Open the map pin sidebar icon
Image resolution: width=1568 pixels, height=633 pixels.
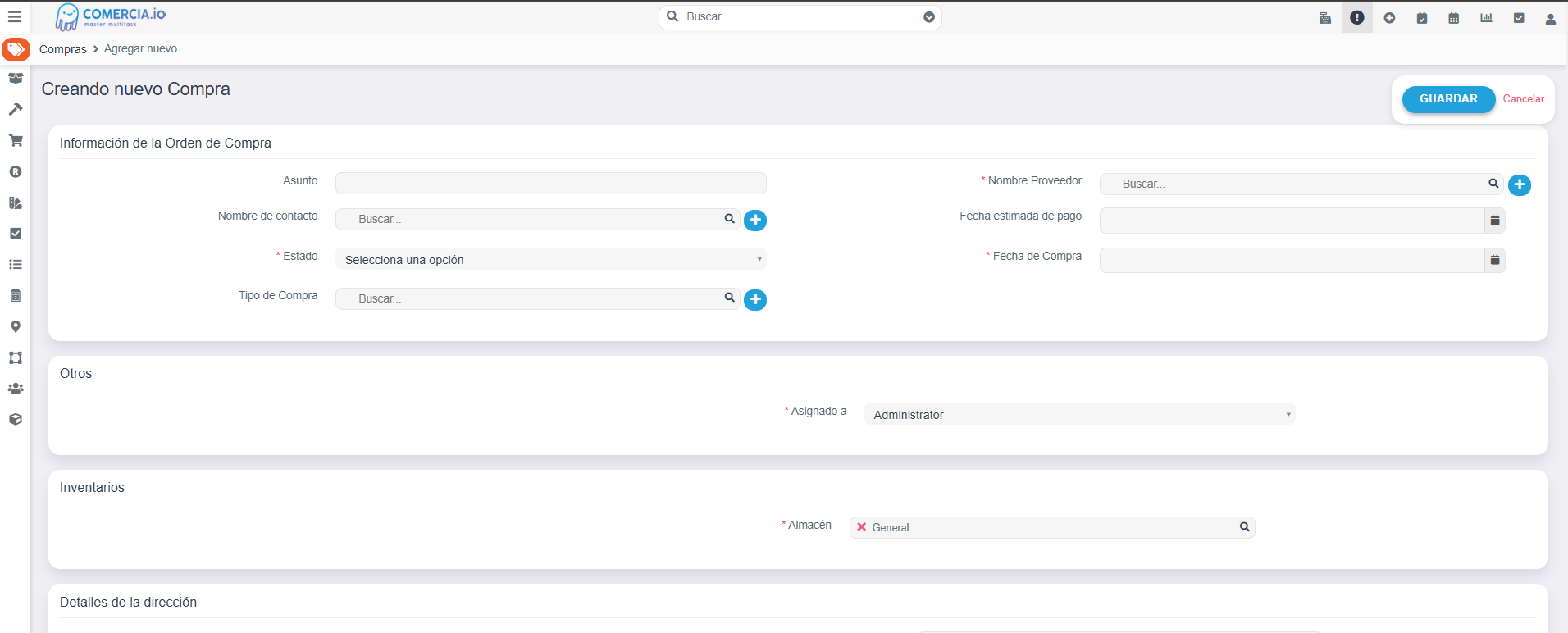[16, 326]
